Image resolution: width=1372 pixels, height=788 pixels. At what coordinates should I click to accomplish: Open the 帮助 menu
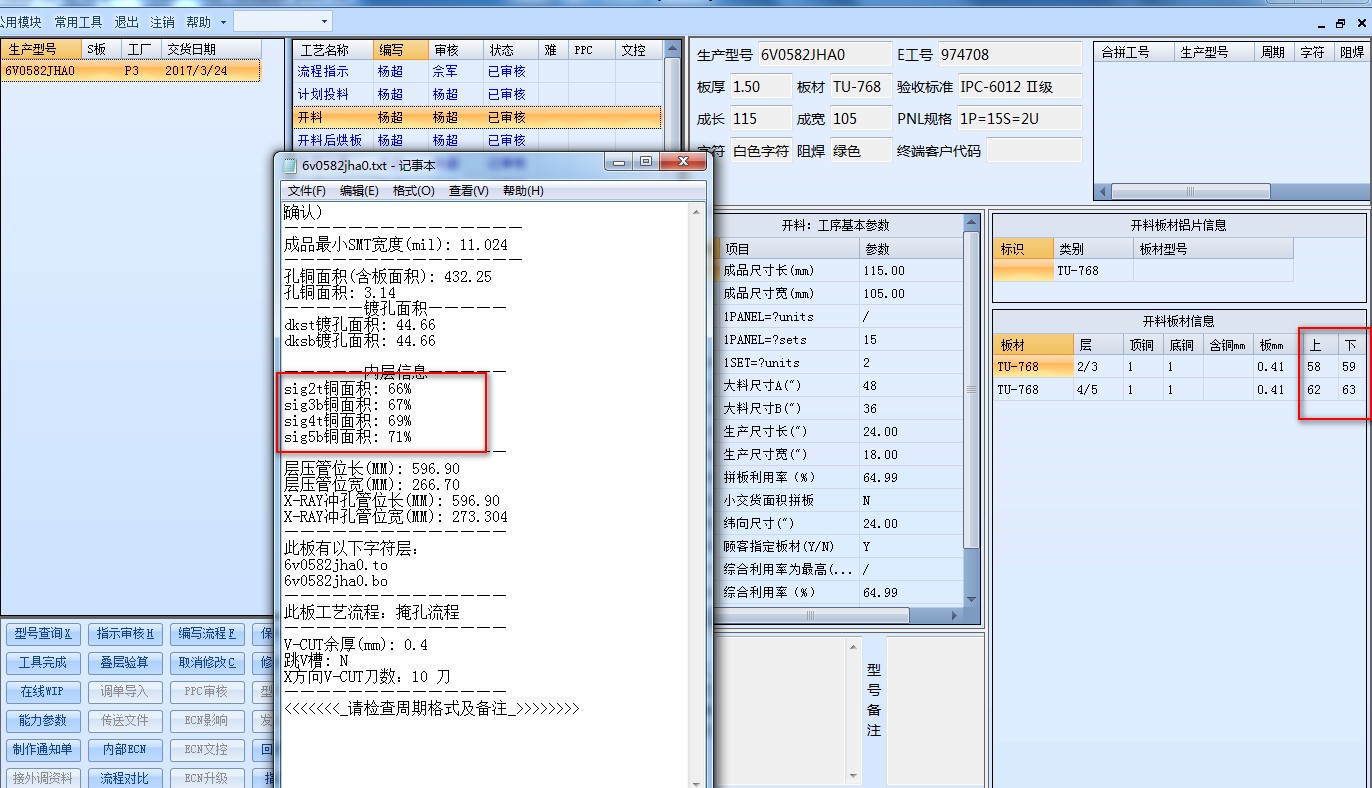pyautogui.click(x=198, y=21)
